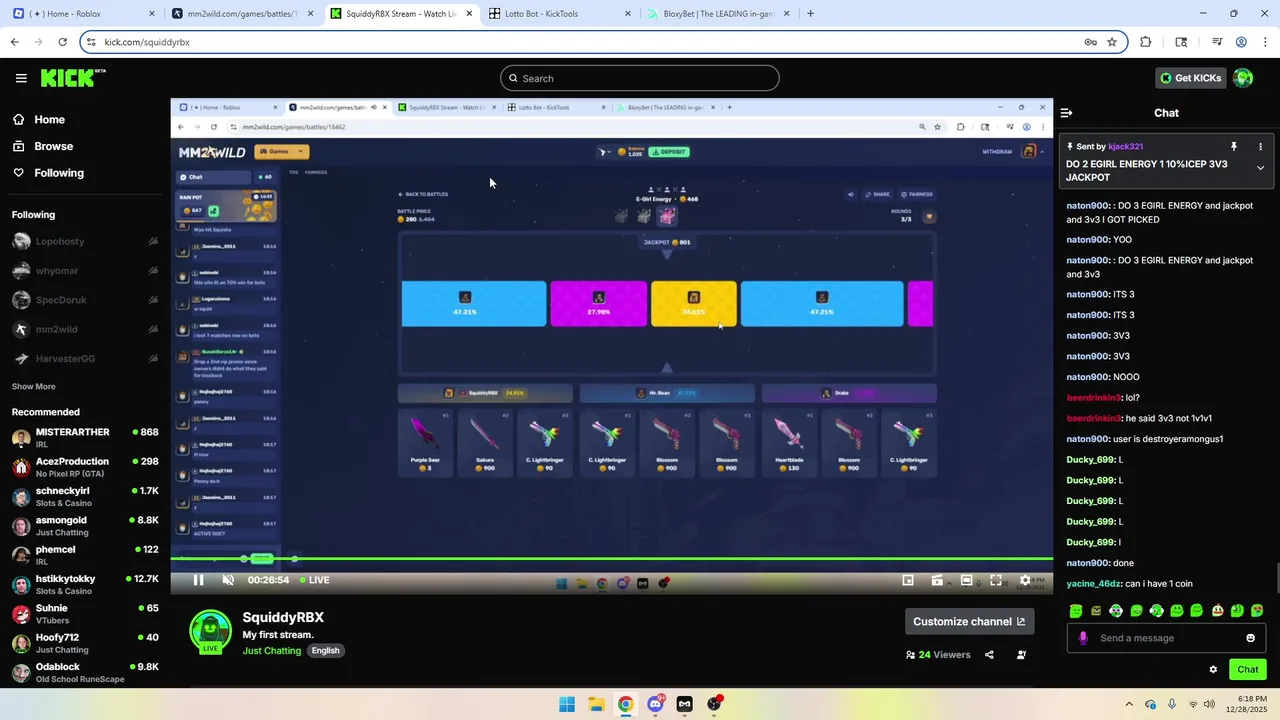Open player settings gear
The height and width of the screenshot is (720, 1280).
(1025, 580)
